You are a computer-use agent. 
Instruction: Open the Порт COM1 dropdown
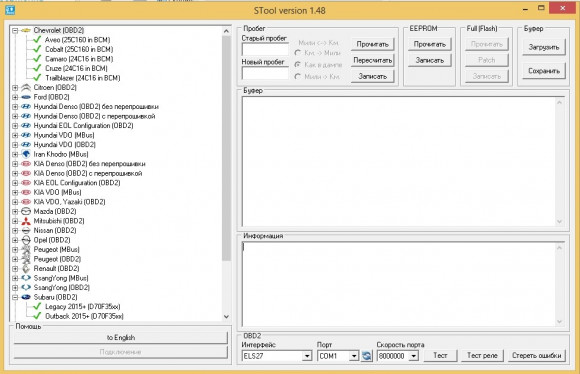pos(354,356)
